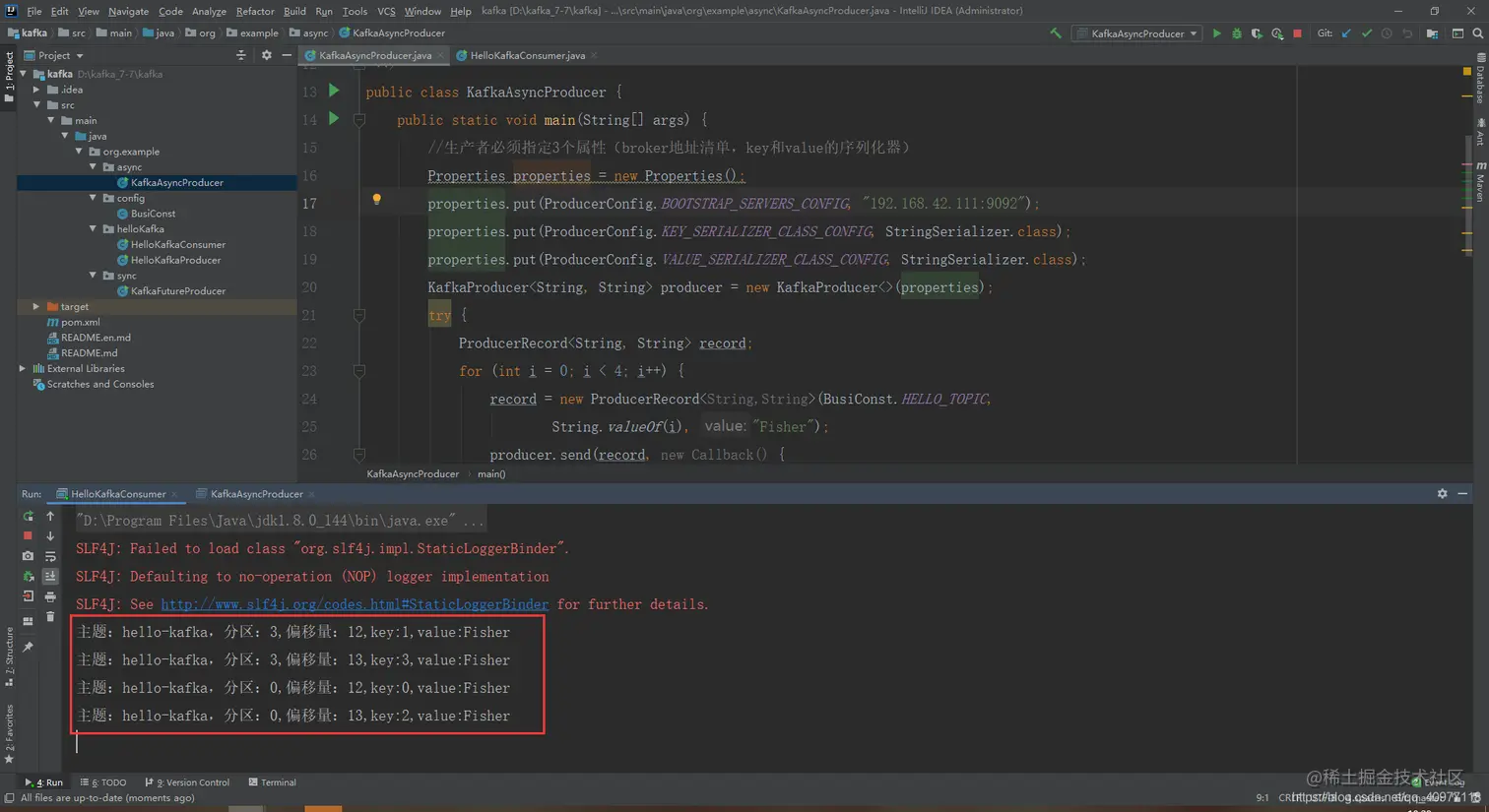1489x812 pixels.
Task: Open Run Anything window icon
Action: (x=1457, y=33)
